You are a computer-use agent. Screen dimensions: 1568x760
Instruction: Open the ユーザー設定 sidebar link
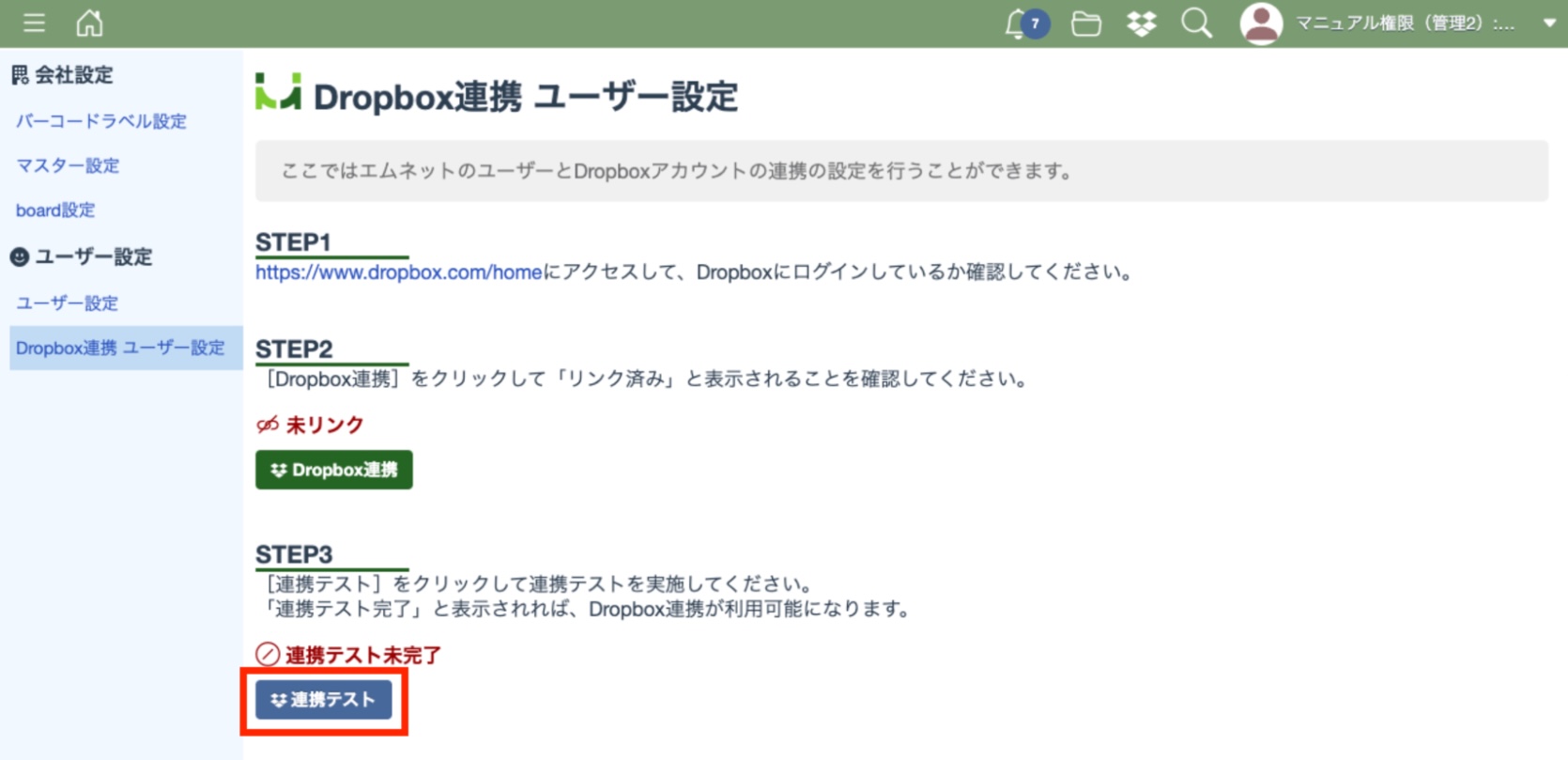68,302
